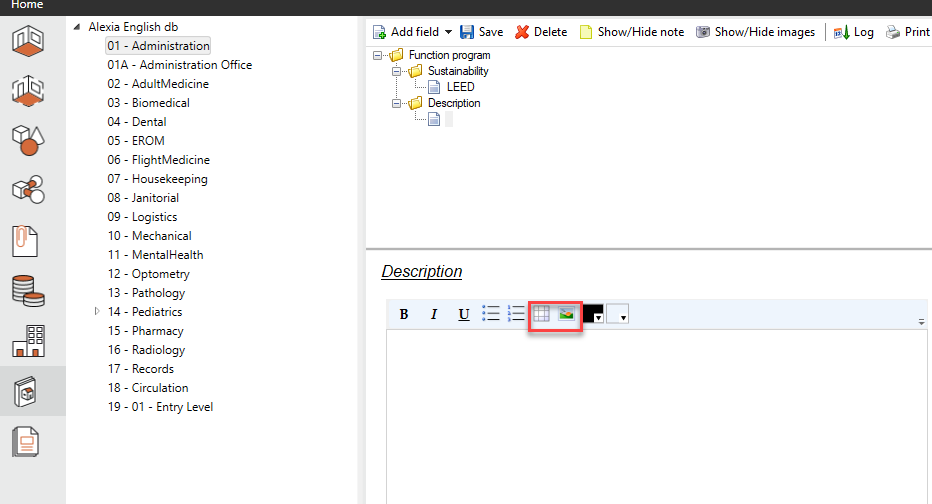The image size is (932, 504).
Task: Toggle underline text formatting
Action: coord(464,314)
